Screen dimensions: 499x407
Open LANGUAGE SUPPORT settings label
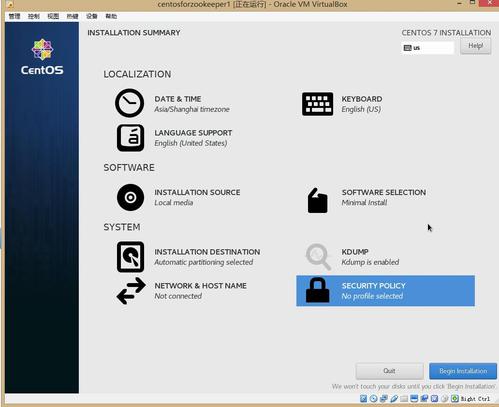[x=193, y=133]
